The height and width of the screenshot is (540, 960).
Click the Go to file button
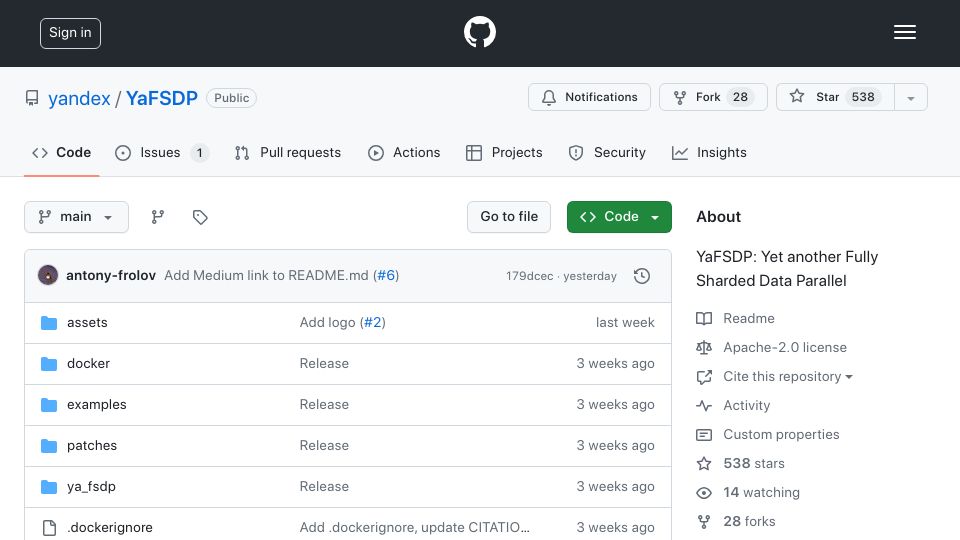(x=509, y=217)
